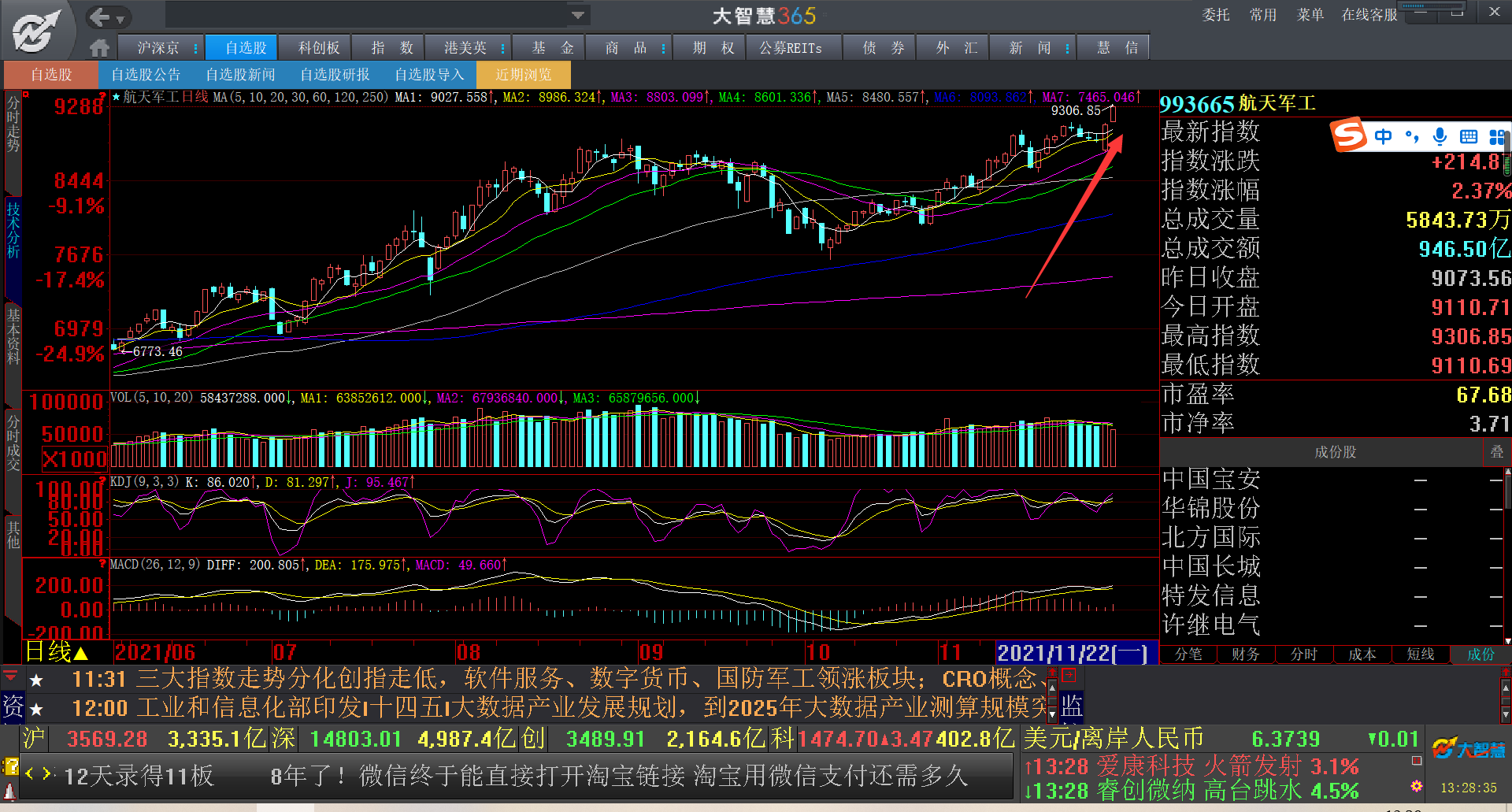Toggle Sogou Chinese/English mode 中 icon
Viewport: 1512px width, 812px height.
1383,136
